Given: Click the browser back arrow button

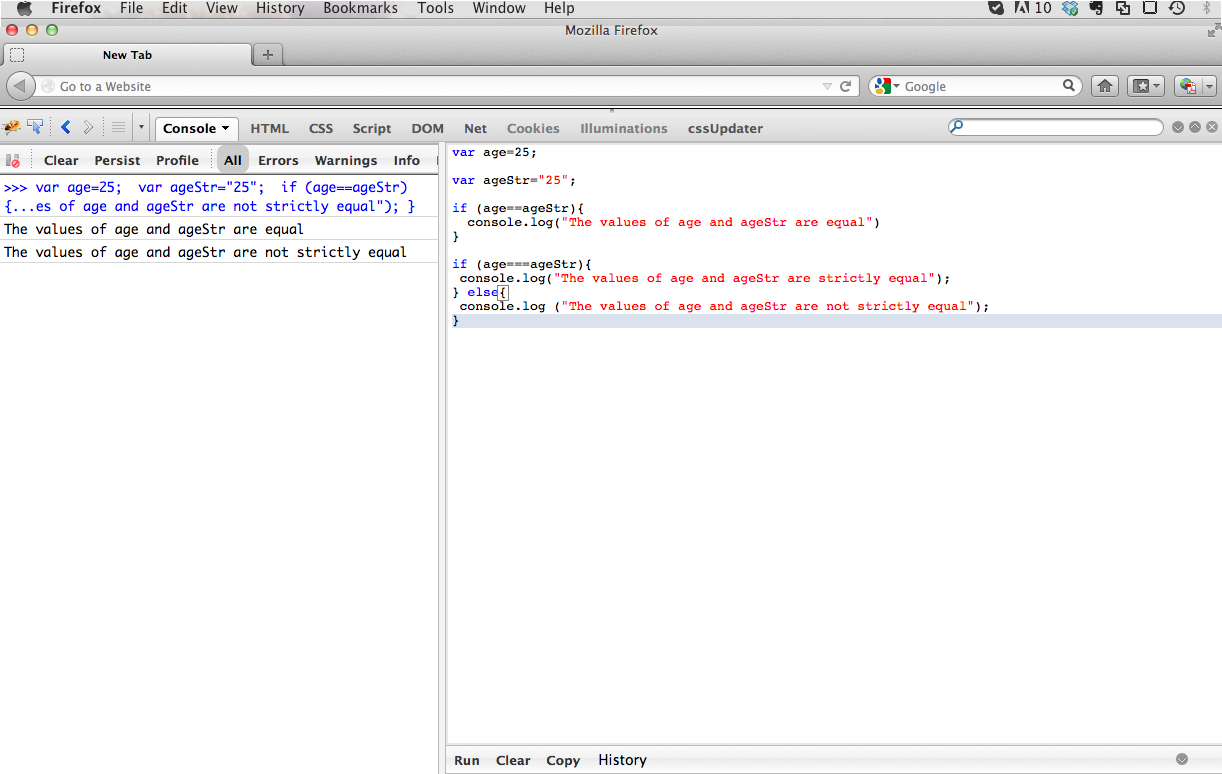Looking at the screenshot, I should tap(21, 86).
